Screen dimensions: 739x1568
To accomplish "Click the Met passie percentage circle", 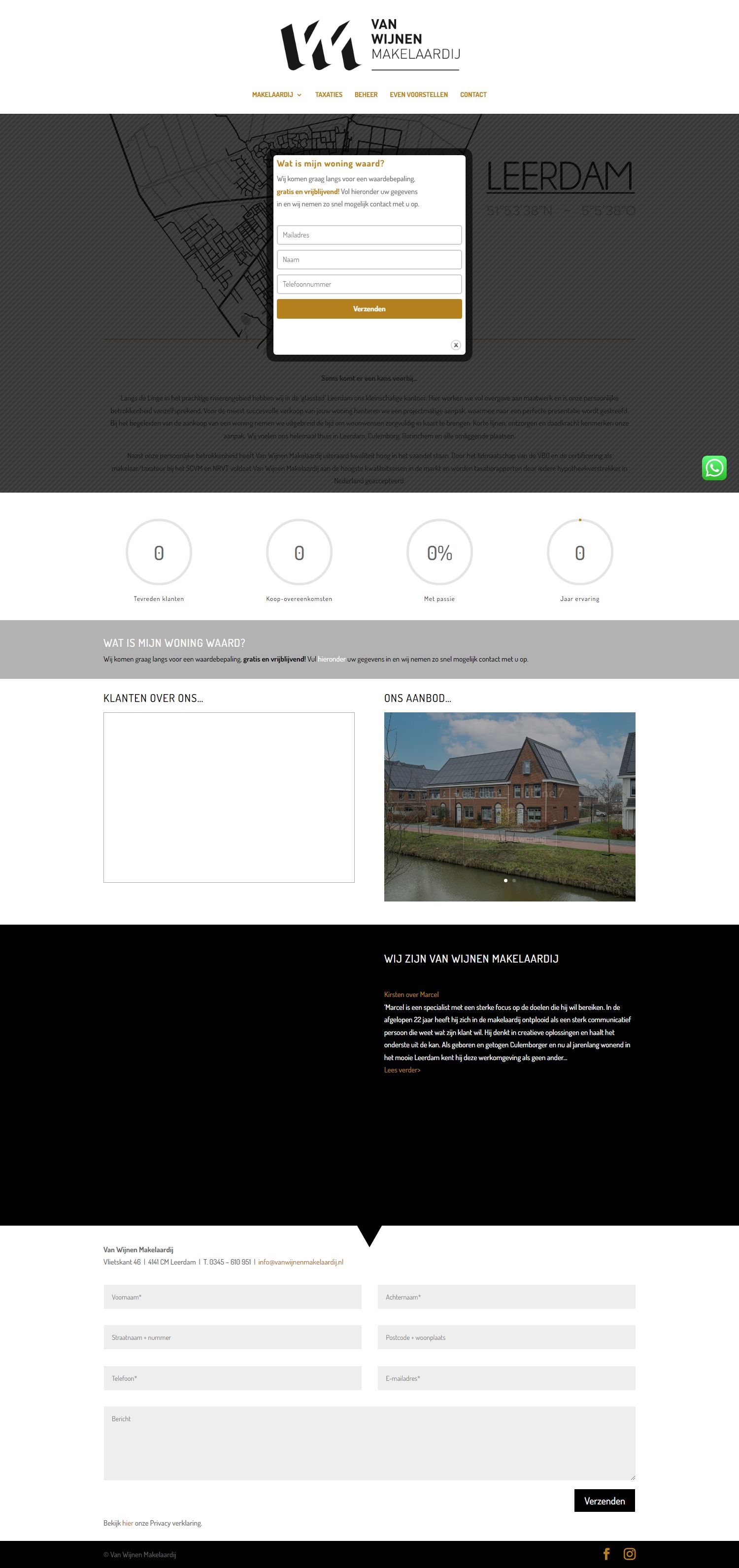I will click(439, 552).
